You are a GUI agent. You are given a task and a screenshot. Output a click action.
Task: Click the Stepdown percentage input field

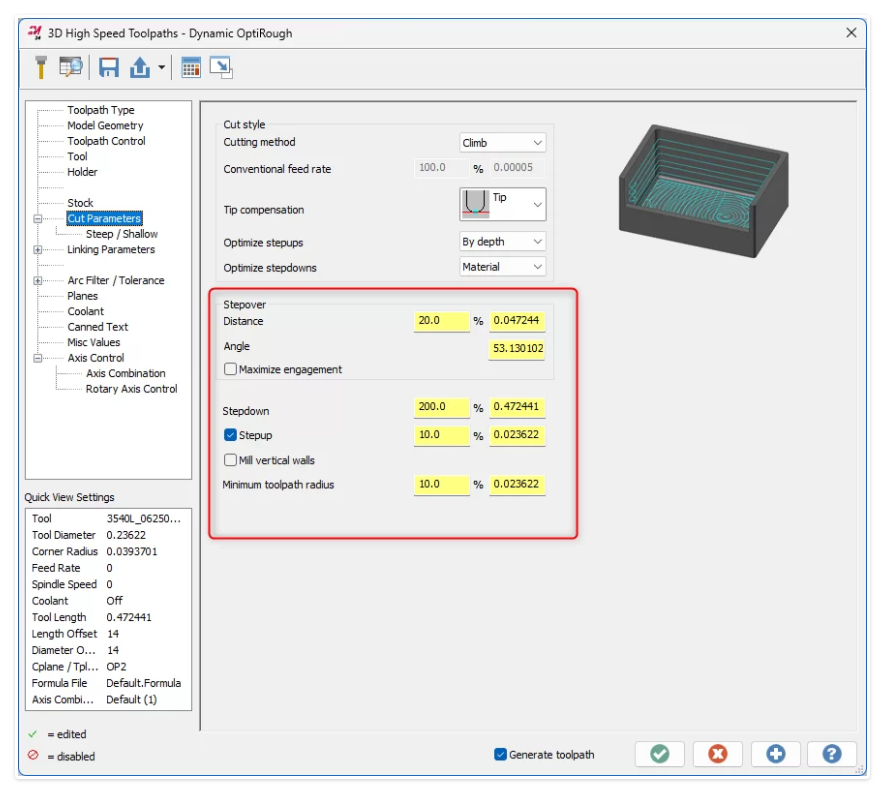click(x=440, y=408)
